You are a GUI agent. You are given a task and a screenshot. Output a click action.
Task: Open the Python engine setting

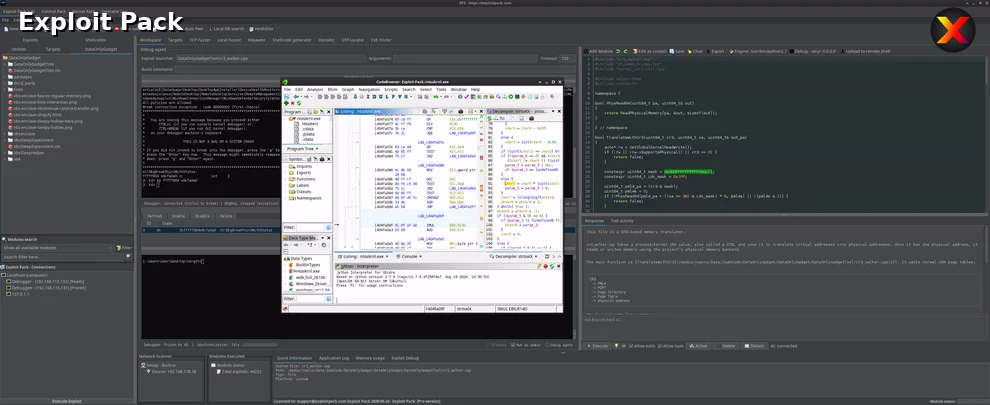[758, 51]
